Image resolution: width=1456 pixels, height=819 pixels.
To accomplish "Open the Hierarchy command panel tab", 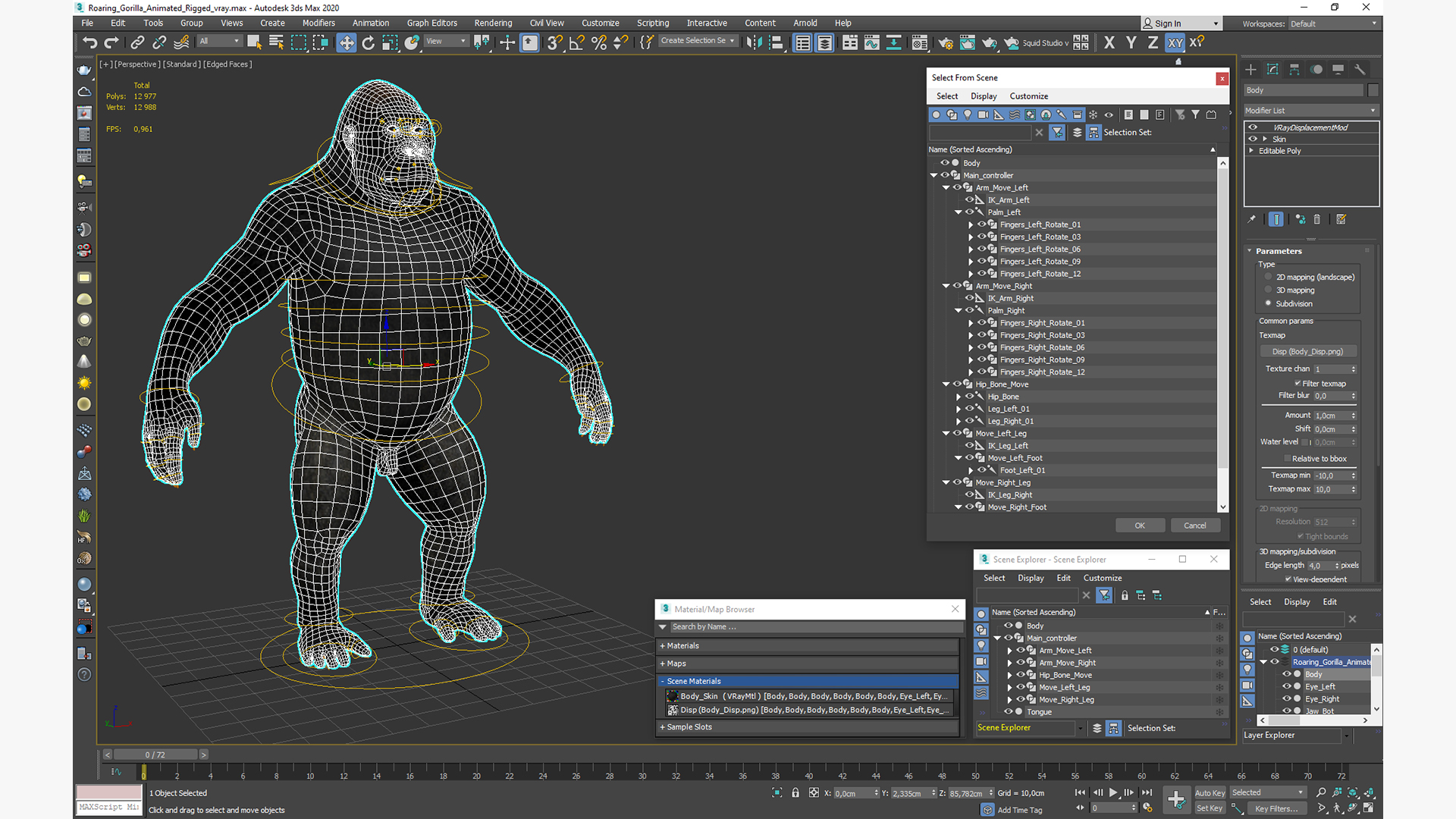I will [1294, 69].
